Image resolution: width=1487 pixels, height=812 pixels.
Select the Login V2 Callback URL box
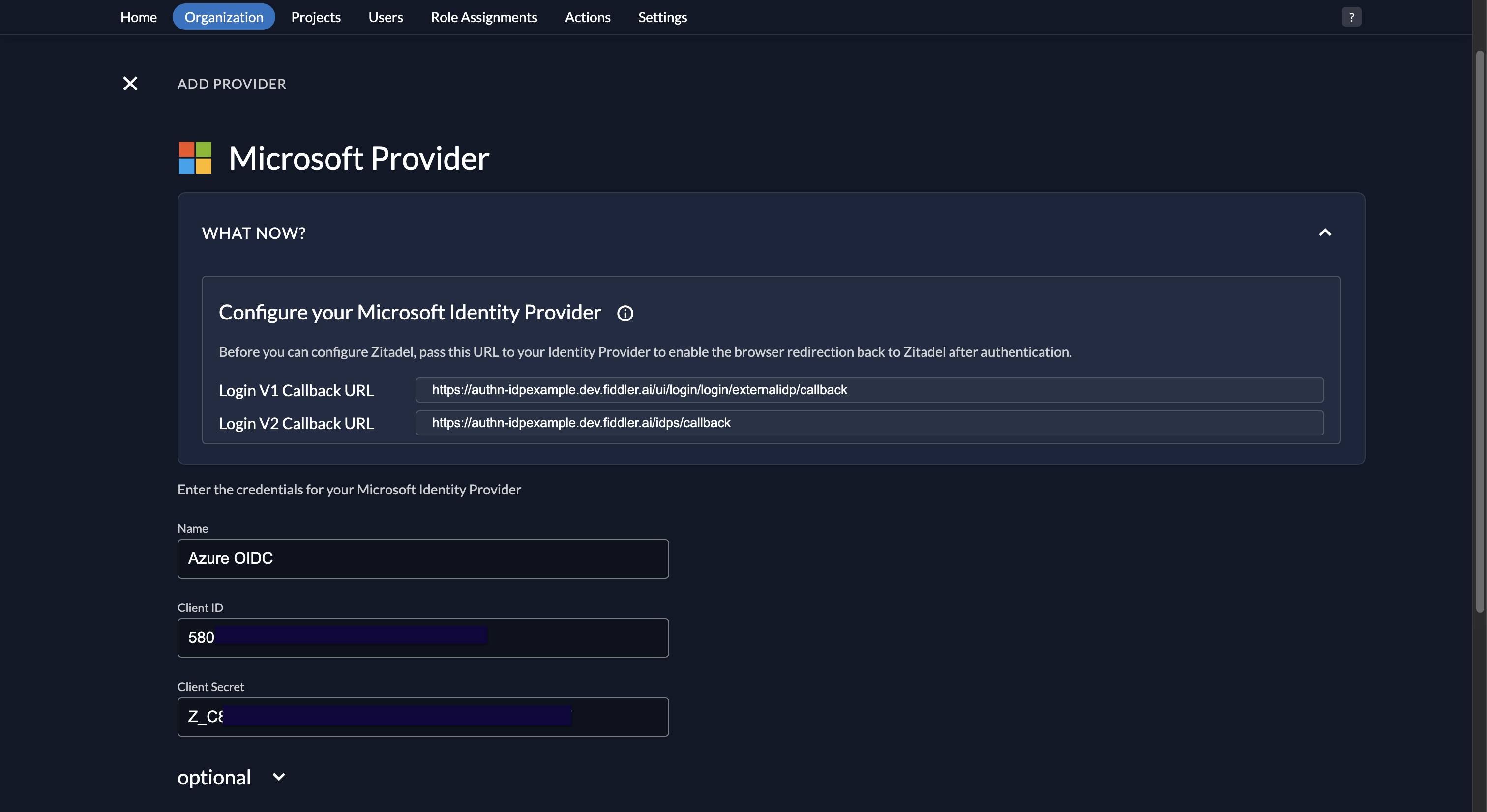click(869, 423)
